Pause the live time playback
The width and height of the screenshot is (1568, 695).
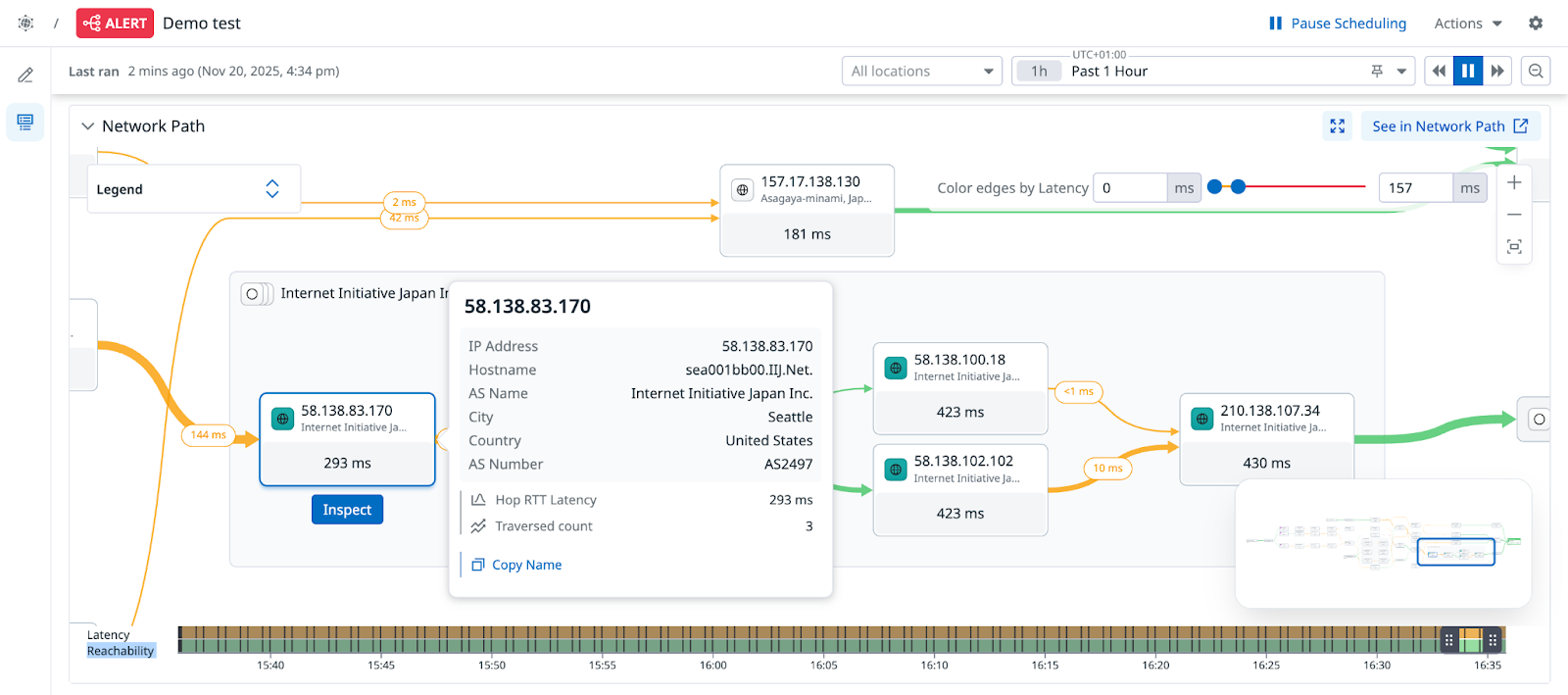[x=1467, y=72]
